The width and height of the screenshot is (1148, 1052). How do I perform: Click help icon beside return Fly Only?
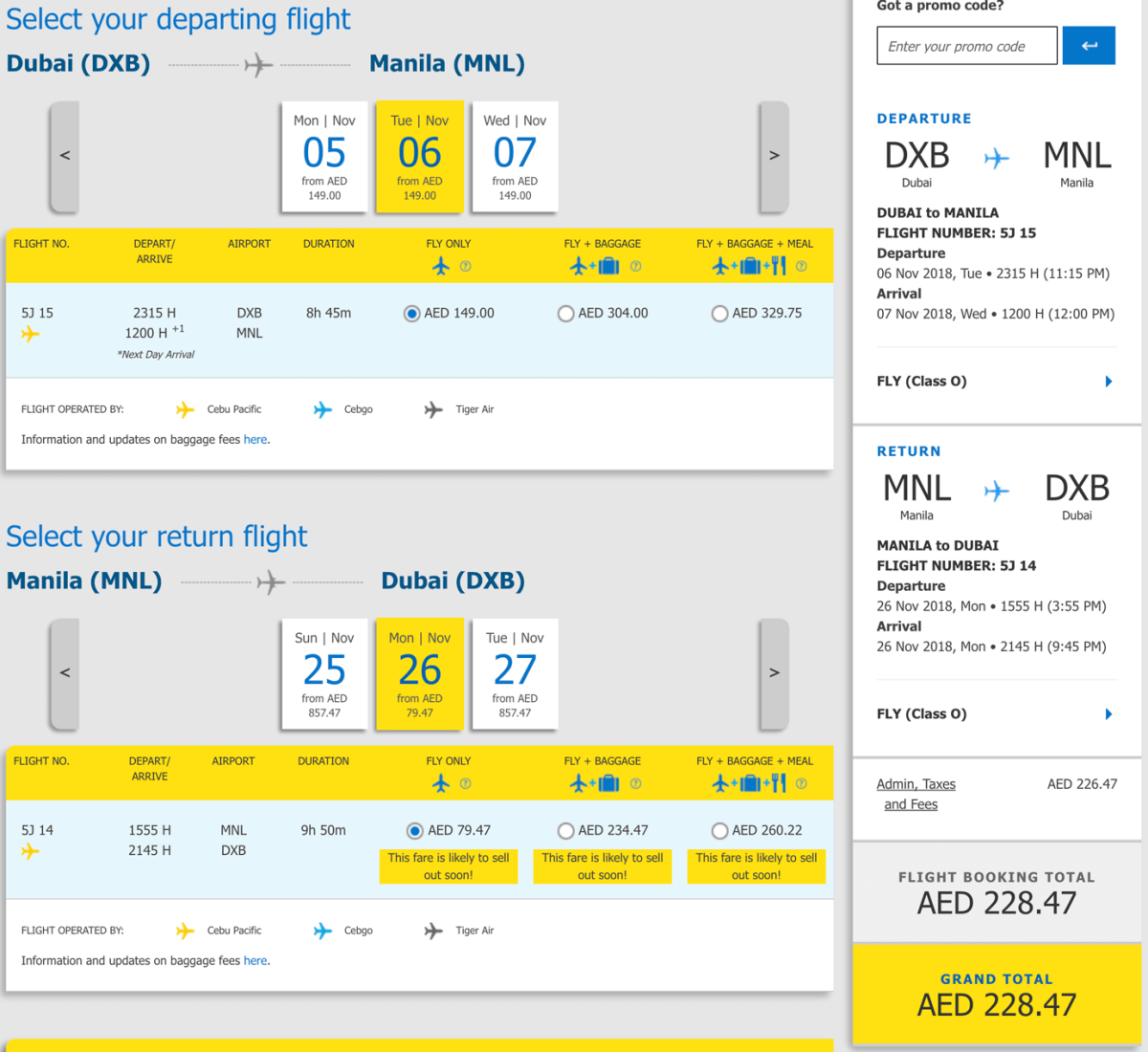(x=466, y=784)
